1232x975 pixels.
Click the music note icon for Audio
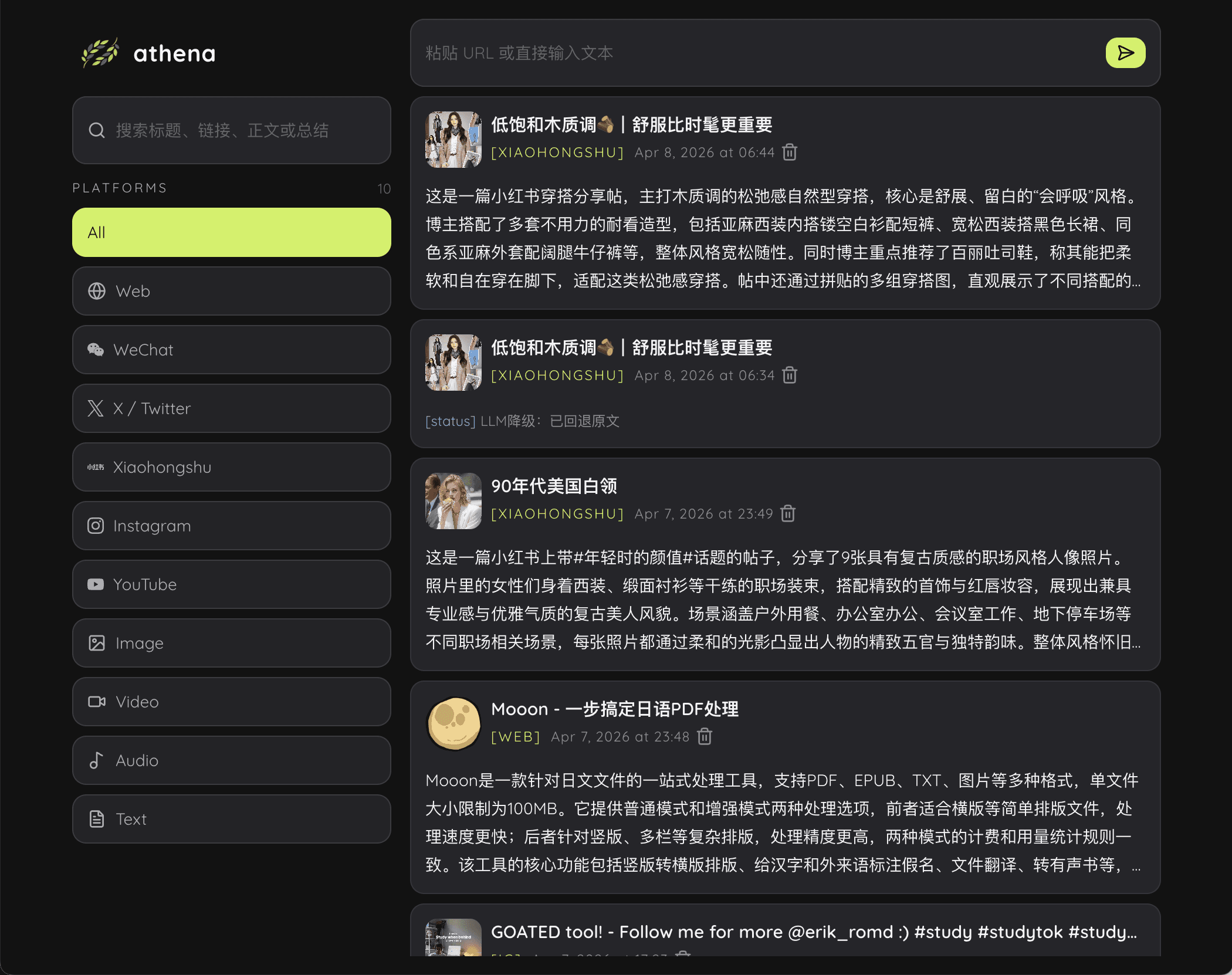(96, 760)
